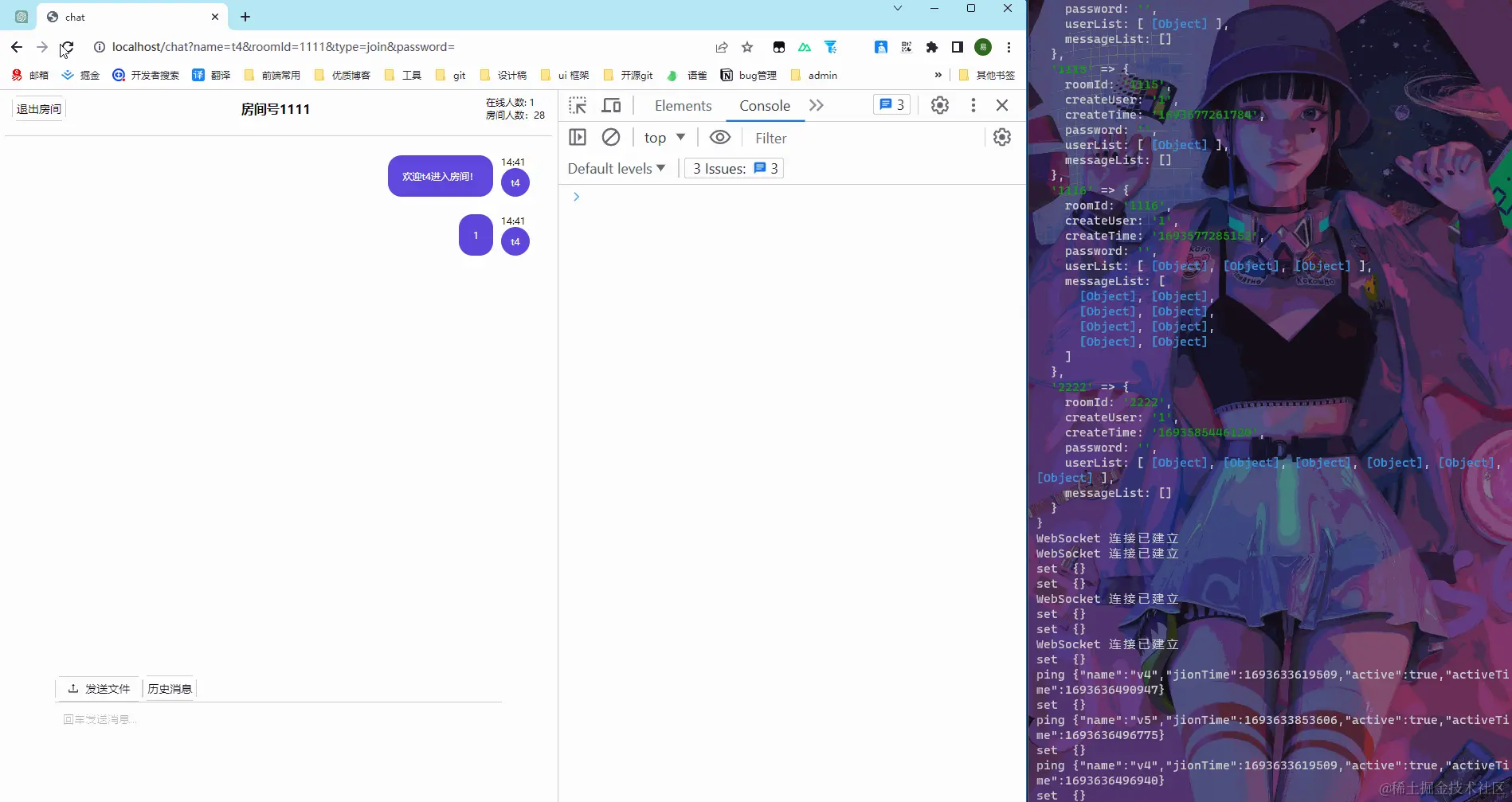Close the chat tab
This screenshot has height=802, width=1512.
pos(215,17)
